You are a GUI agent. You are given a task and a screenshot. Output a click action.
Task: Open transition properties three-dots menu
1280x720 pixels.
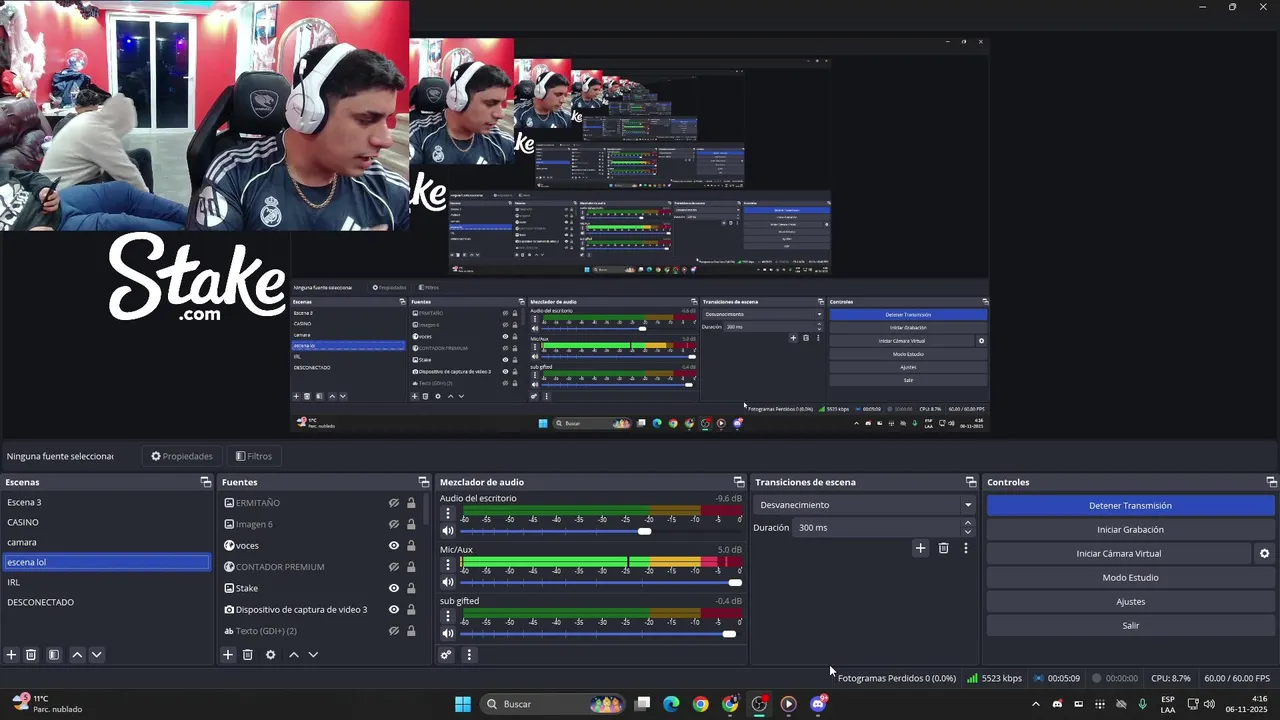[966, 548]
